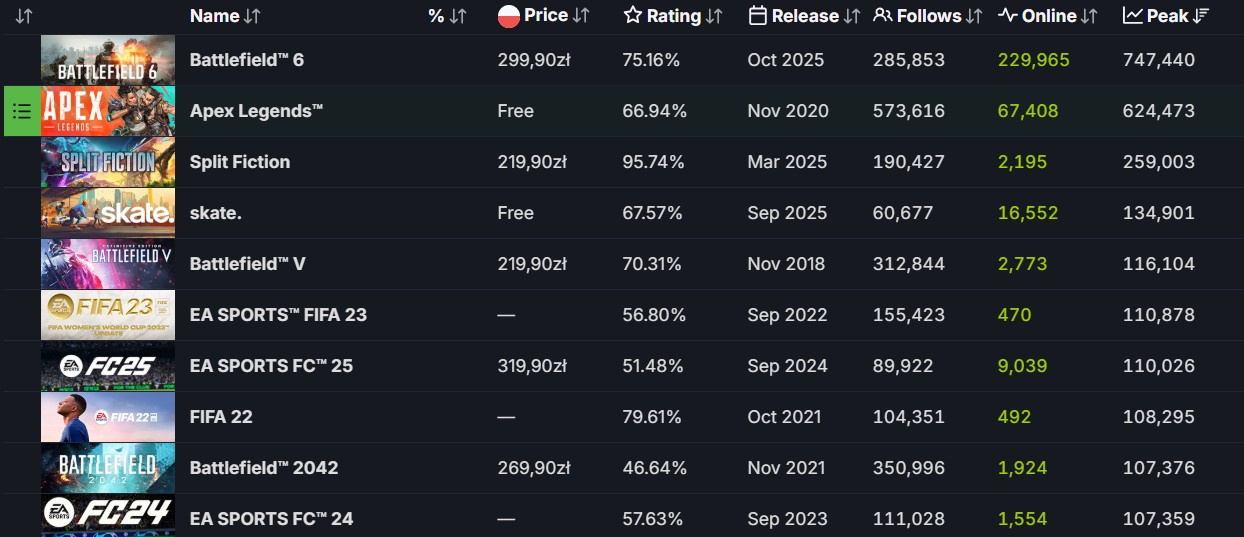Click the chart icon in Peak header
The height and width of the screenshot is (537, 1244).
pos(1132,16)
